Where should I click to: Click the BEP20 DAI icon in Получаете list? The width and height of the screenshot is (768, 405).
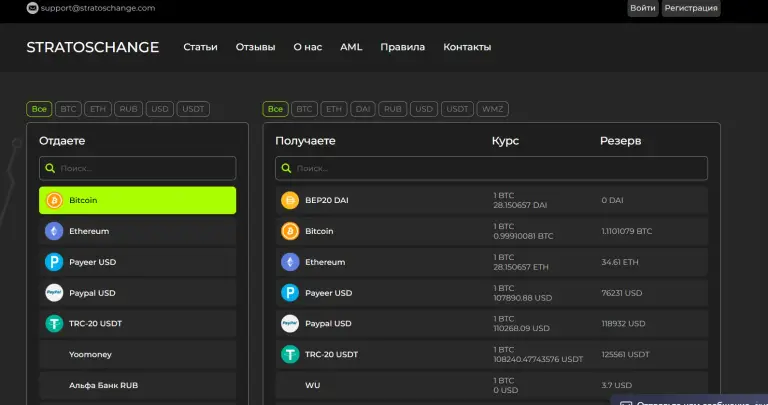[x=290, y=200]
